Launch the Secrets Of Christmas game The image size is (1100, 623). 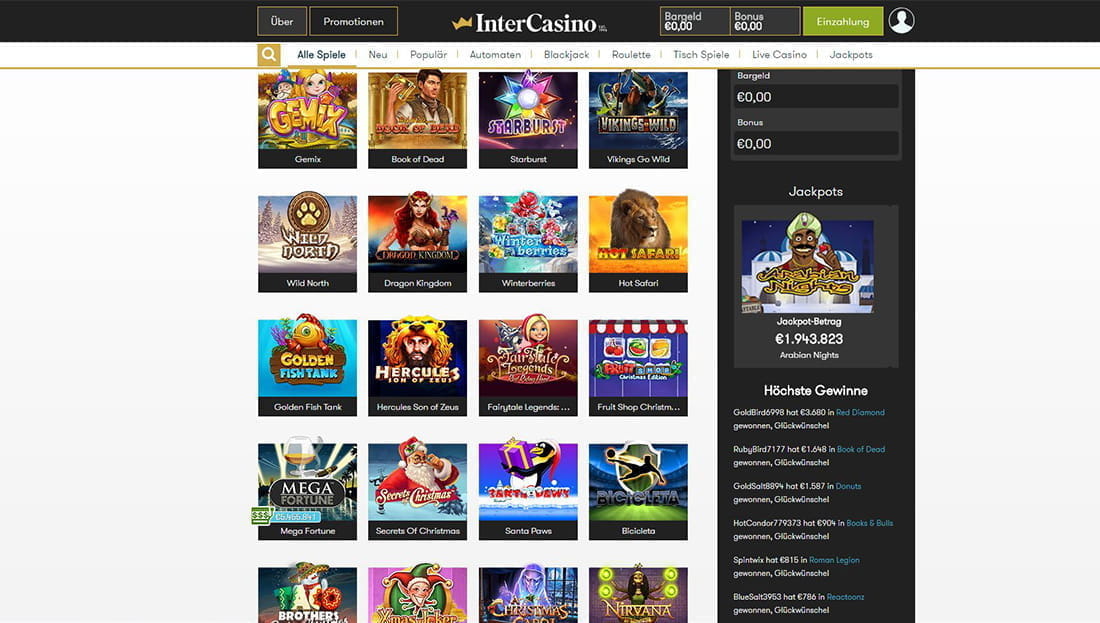point(417,490)
